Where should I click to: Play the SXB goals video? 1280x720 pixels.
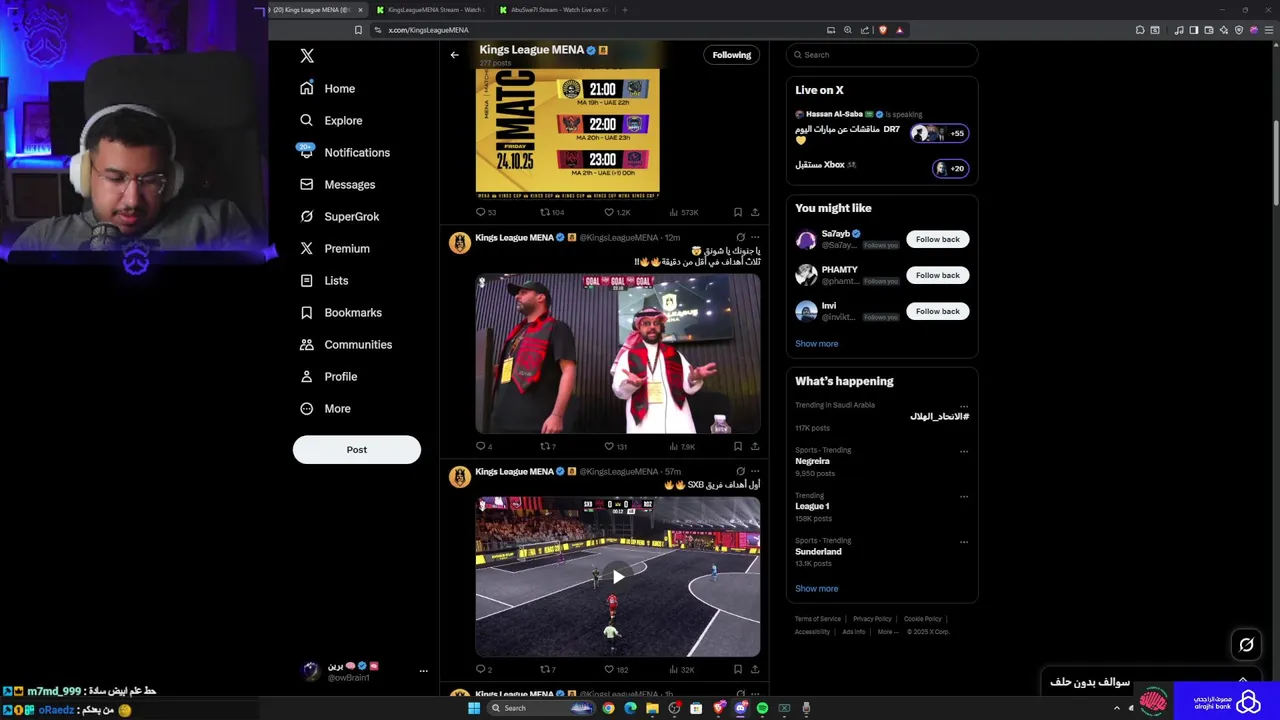(x=618, y=576)
